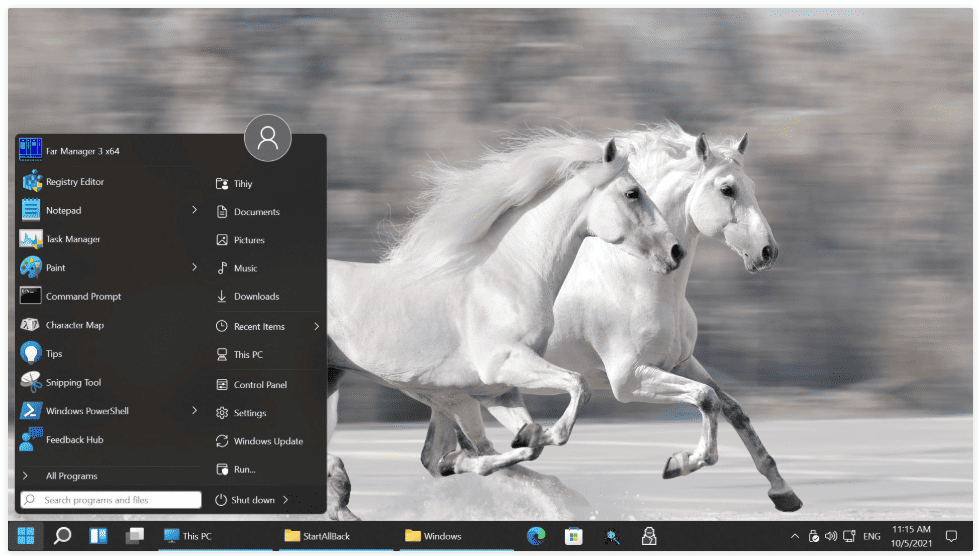Expand Recent Items submenu arrow
Image resolution: width=979 pixels, height=556 pixels.
point(317,326)
